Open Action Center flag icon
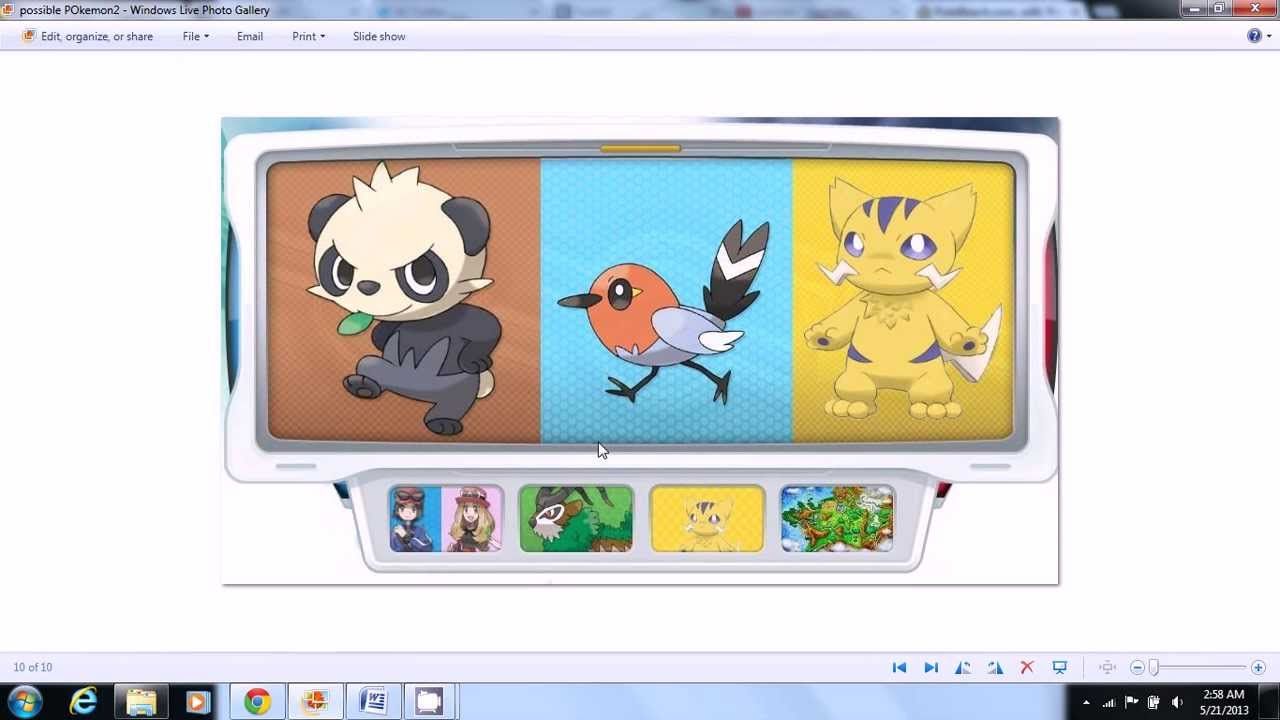 point(1131,703)
